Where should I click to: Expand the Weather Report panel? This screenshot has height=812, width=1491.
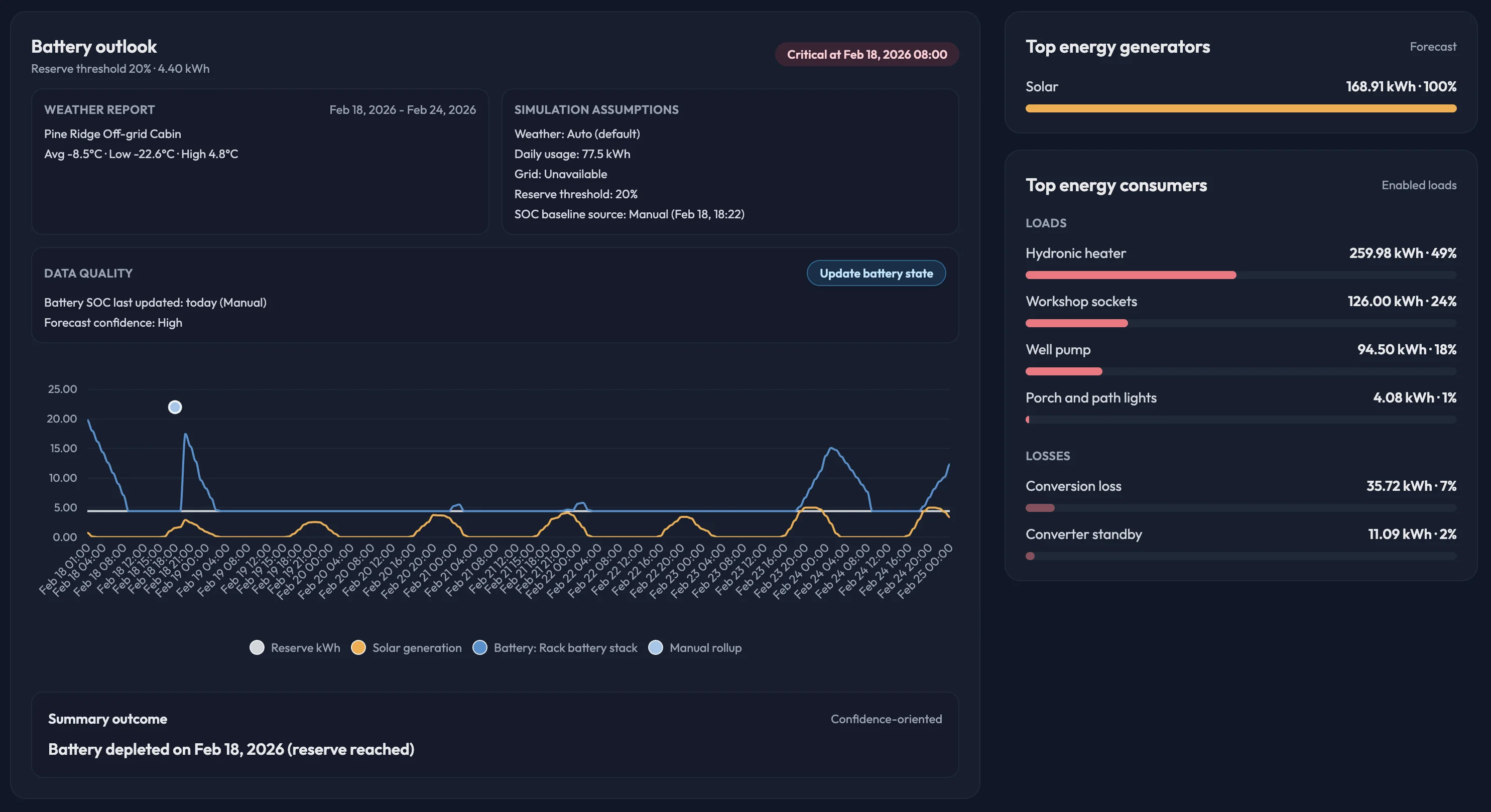(x=99, y=109)
